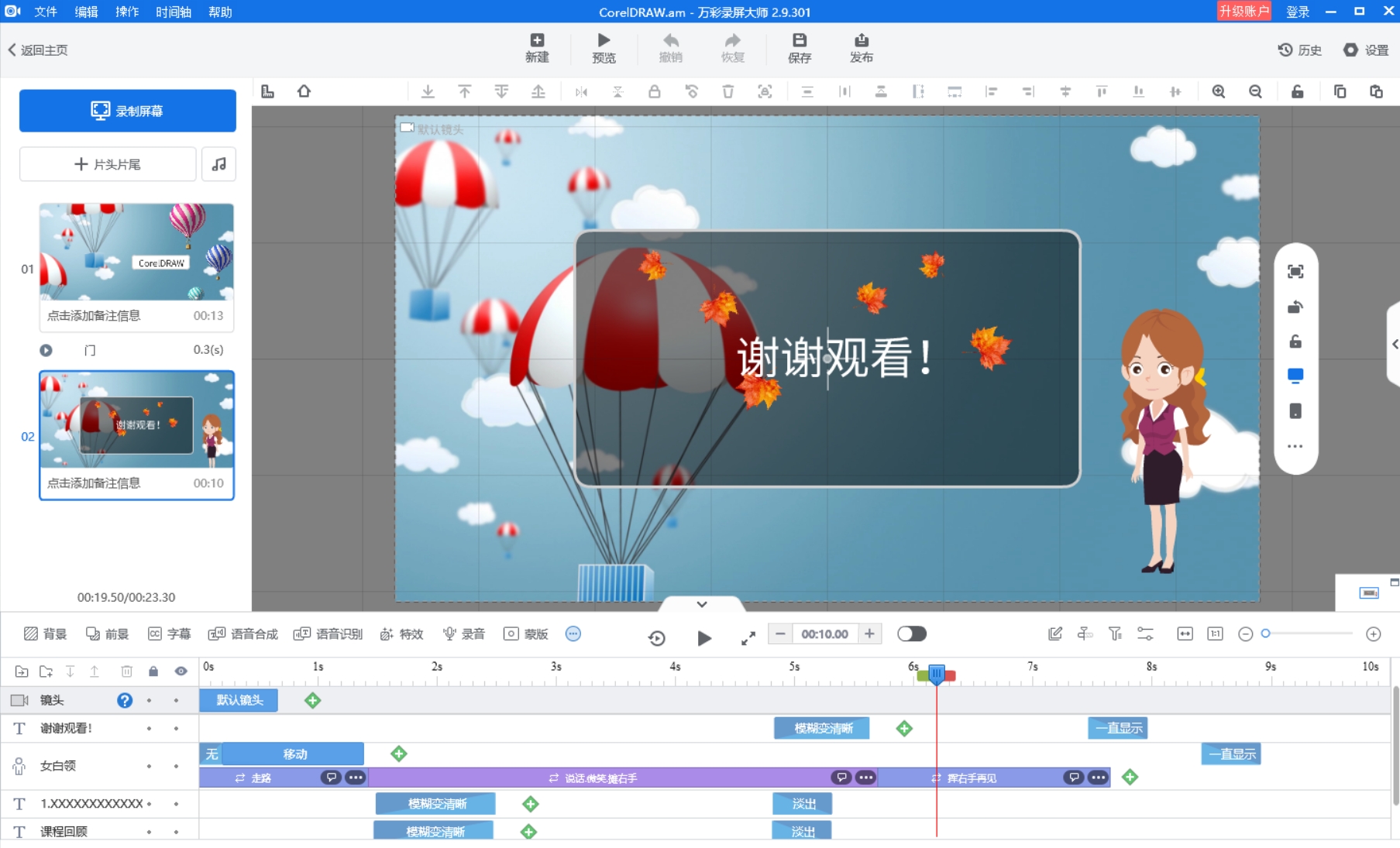The height and width of the screenshot is (848, 1400).
Task: Click the 恢复 (Redo) arrow icon
Action: click(x=732, y=47)
